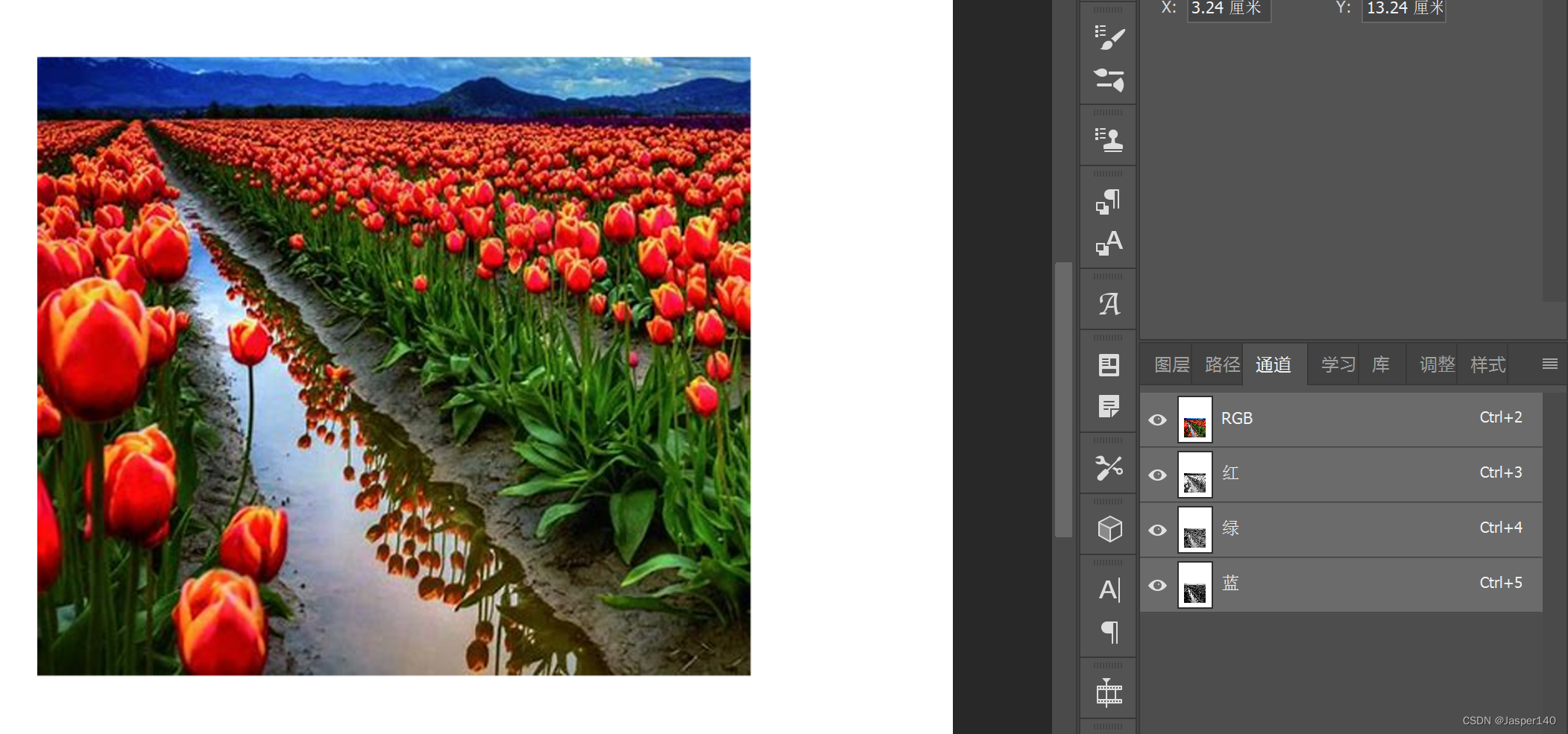Open the Paragraph panel icon
Screen dimensions: 1568x734
pos(1109,633)
